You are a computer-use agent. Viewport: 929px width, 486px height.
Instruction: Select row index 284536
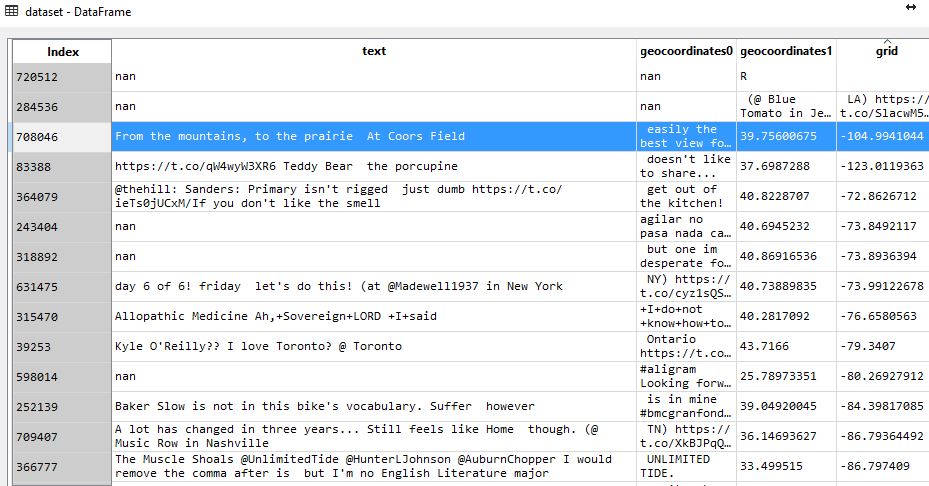point(62,107)
